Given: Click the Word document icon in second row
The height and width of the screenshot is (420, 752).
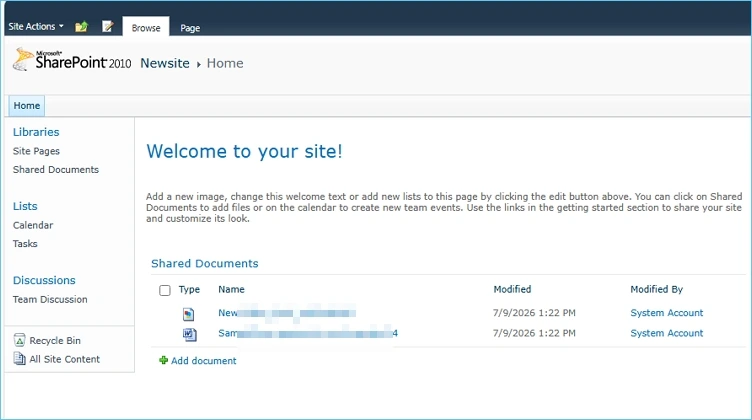Looking at the screenshot, I should tap(189, 334).
